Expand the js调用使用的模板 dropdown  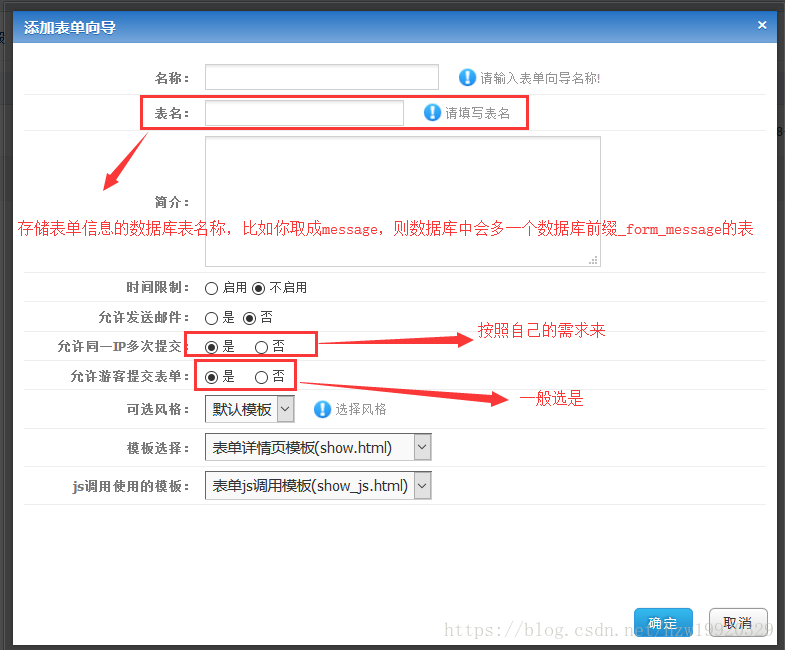point(318,485)
